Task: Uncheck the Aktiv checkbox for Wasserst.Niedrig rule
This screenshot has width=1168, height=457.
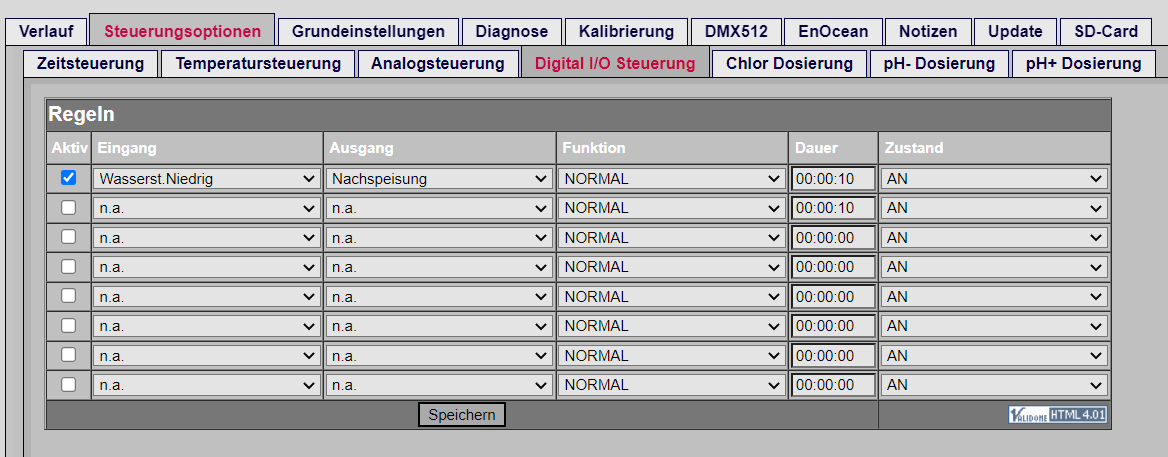Action: pos(69,178)
